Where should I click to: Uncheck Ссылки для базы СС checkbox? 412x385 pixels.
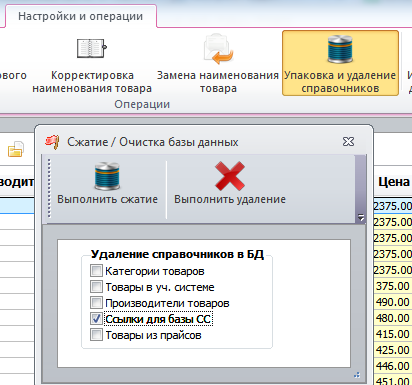point(96,318)
